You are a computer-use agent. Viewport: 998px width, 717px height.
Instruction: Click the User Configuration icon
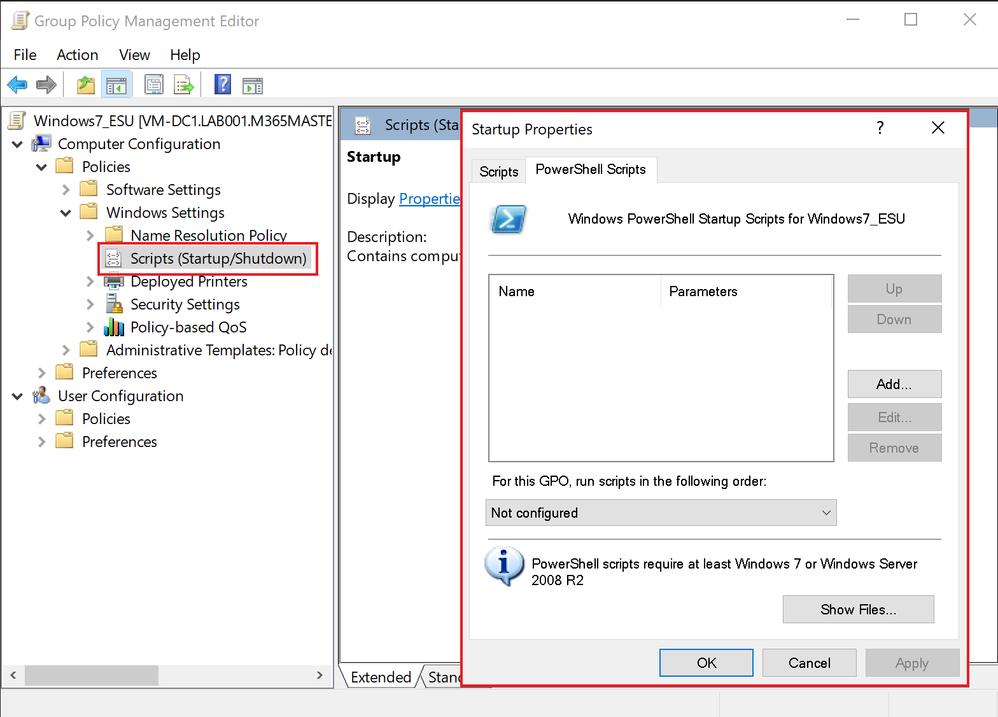click(41, 396)
